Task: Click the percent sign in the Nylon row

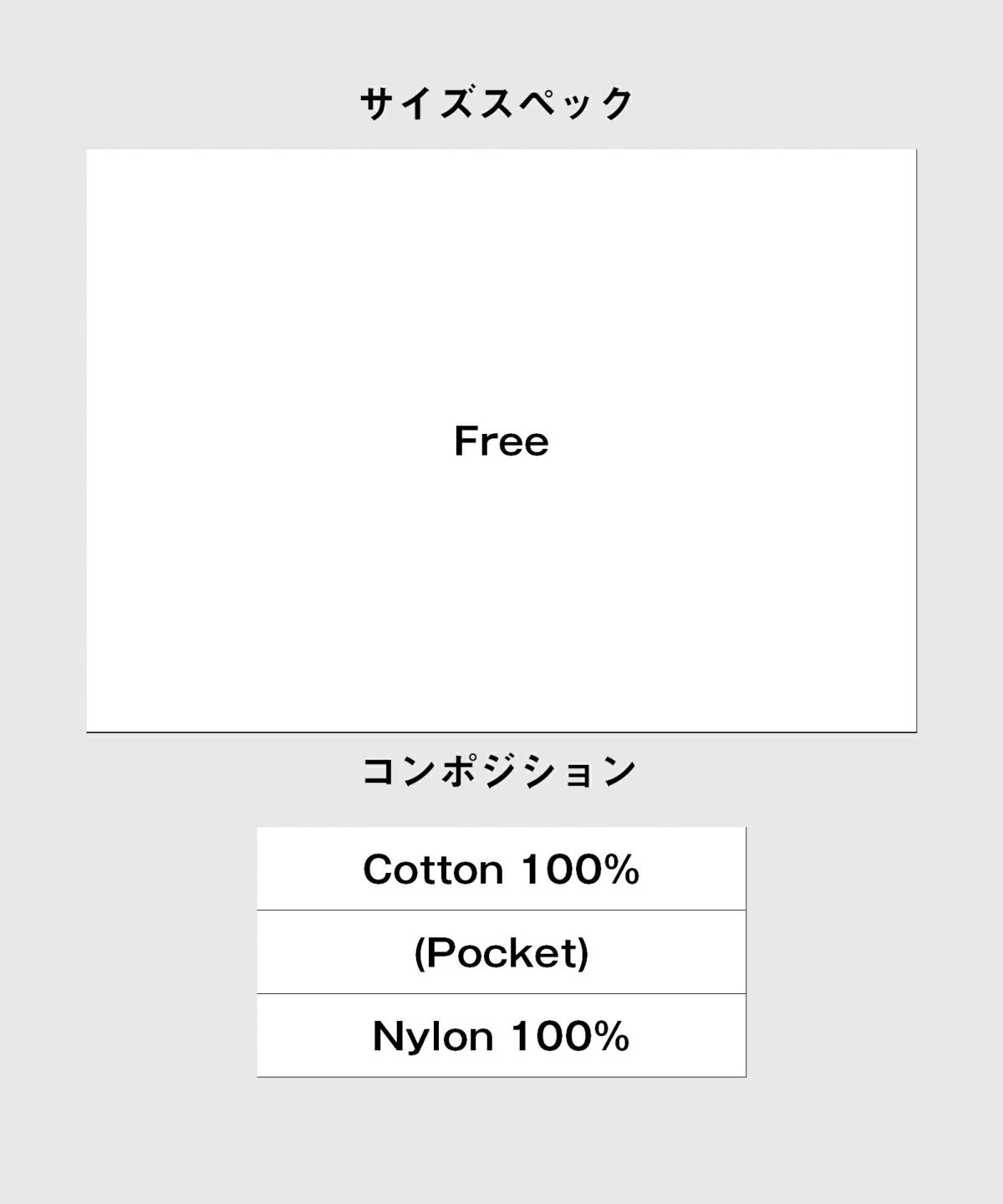Action: pyautogui.click(x=613, y=1036)
